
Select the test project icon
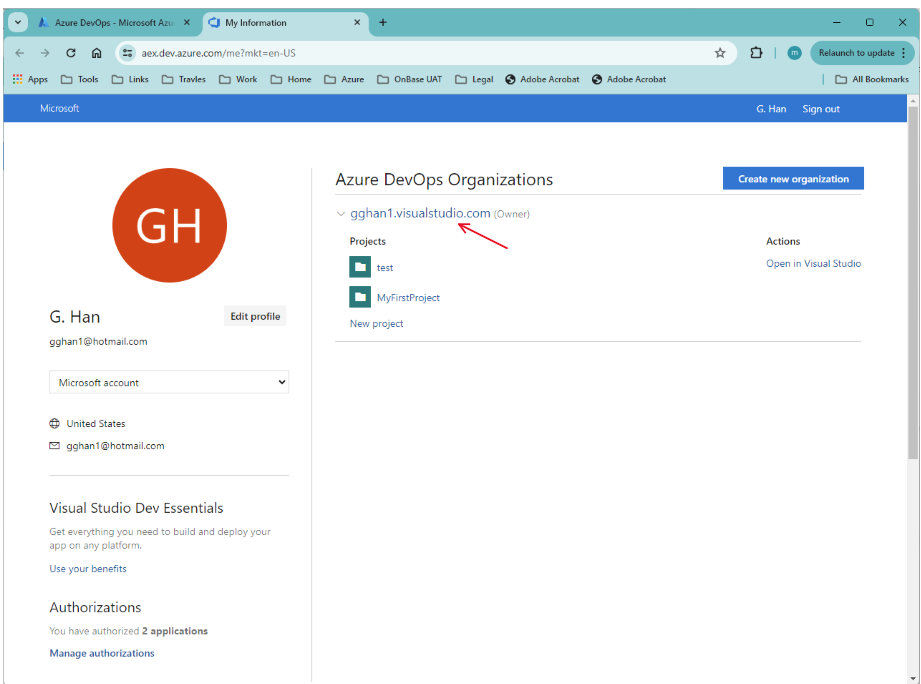click(360, 267)
